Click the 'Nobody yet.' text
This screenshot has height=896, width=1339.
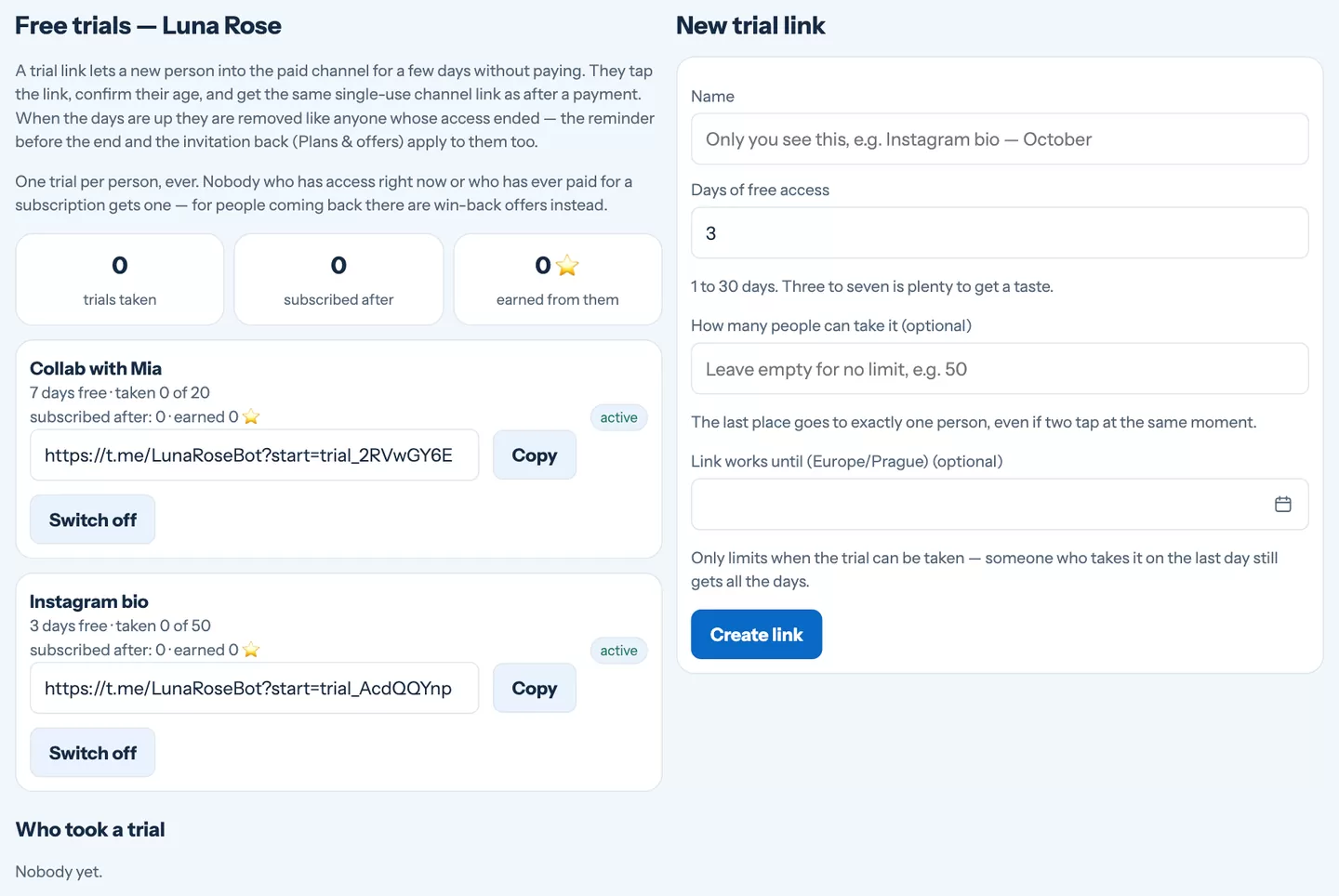coord(59,871)
